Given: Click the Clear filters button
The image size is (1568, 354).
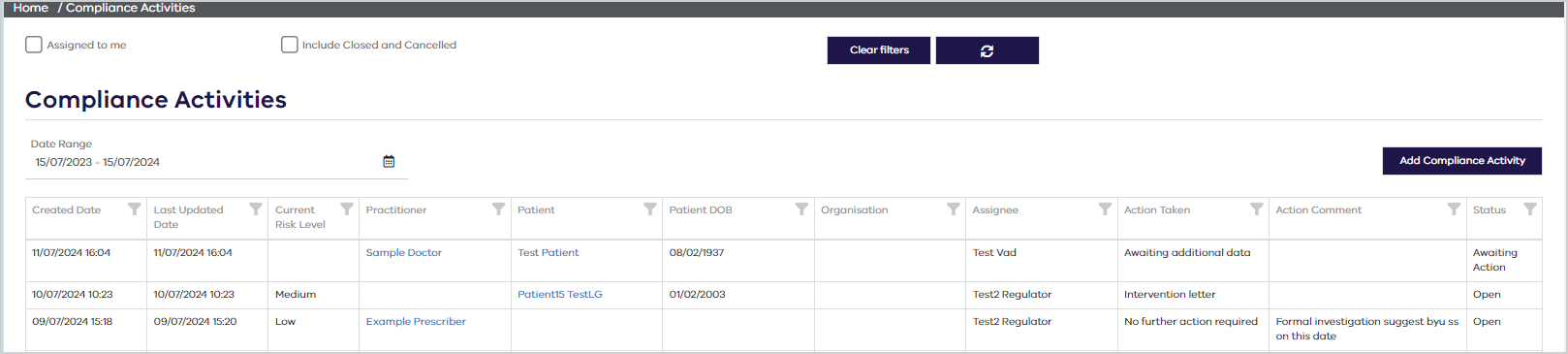Looking at the screenshot, I should (x=879, y=50).
